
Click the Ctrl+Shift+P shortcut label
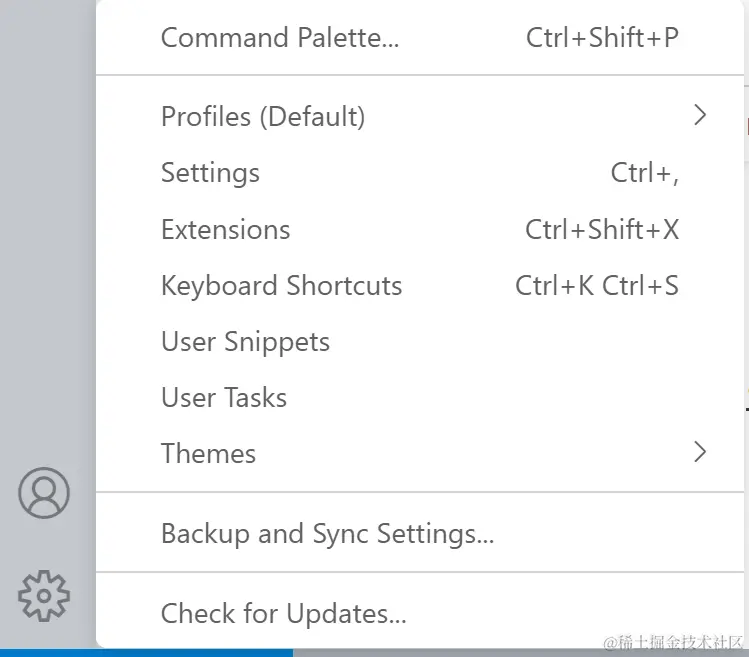point(602,38)
